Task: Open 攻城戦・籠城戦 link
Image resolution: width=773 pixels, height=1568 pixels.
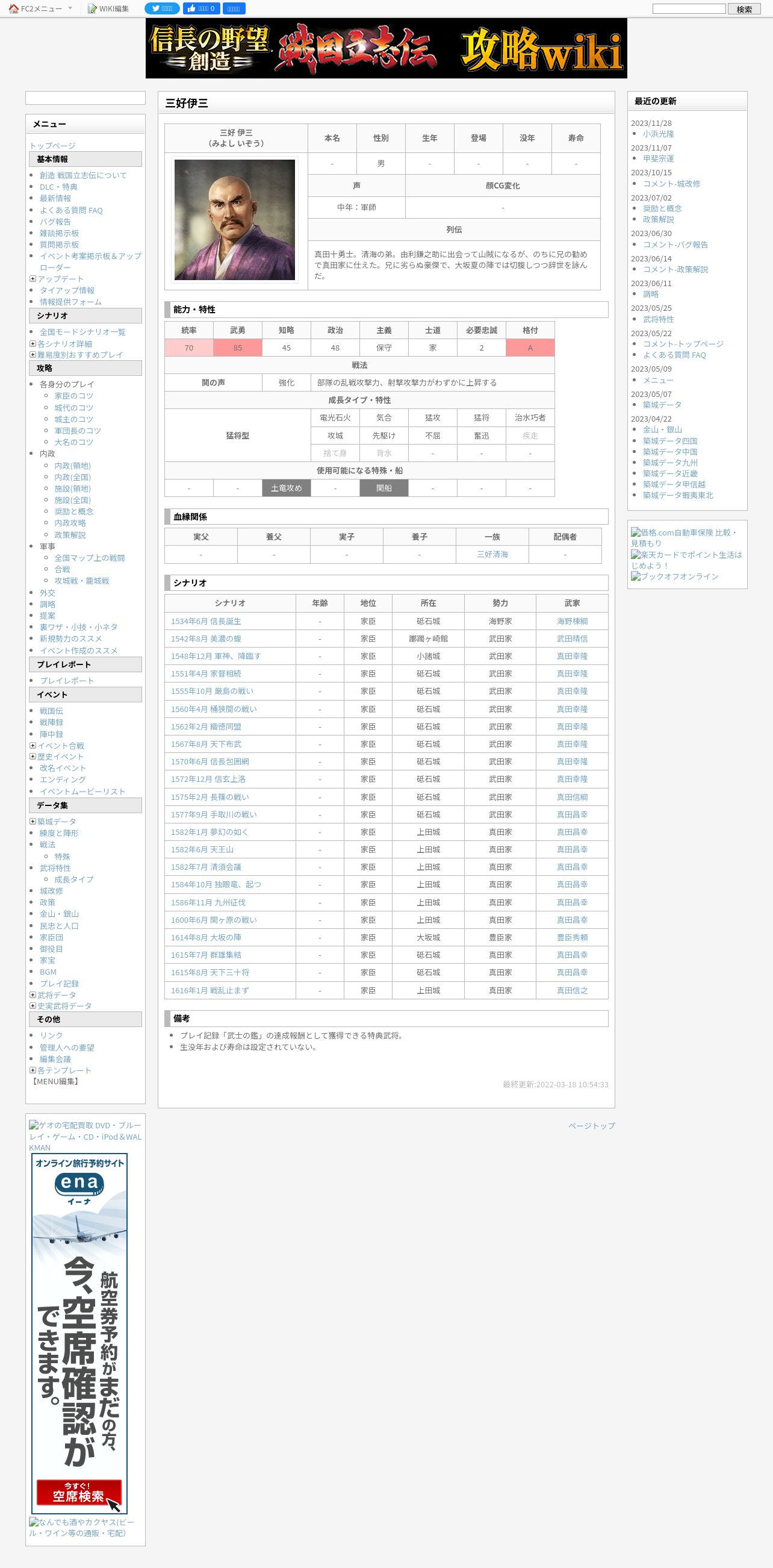Action: (81, 581)
